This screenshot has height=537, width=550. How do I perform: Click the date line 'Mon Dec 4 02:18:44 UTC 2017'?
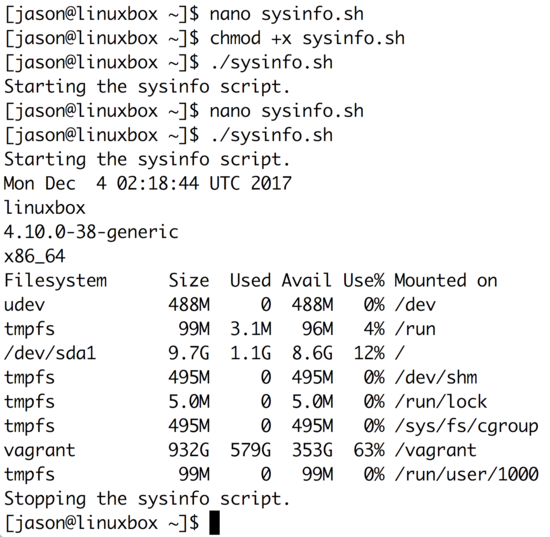(148, 183)
